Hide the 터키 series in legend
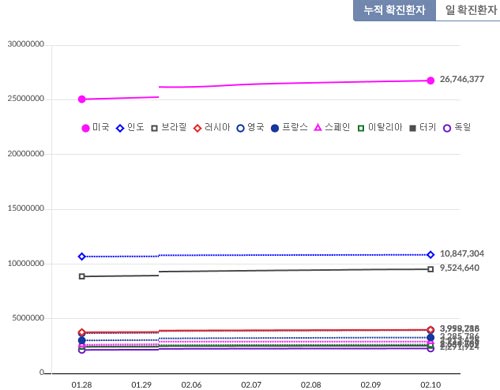500x390 pixels. 413,128
